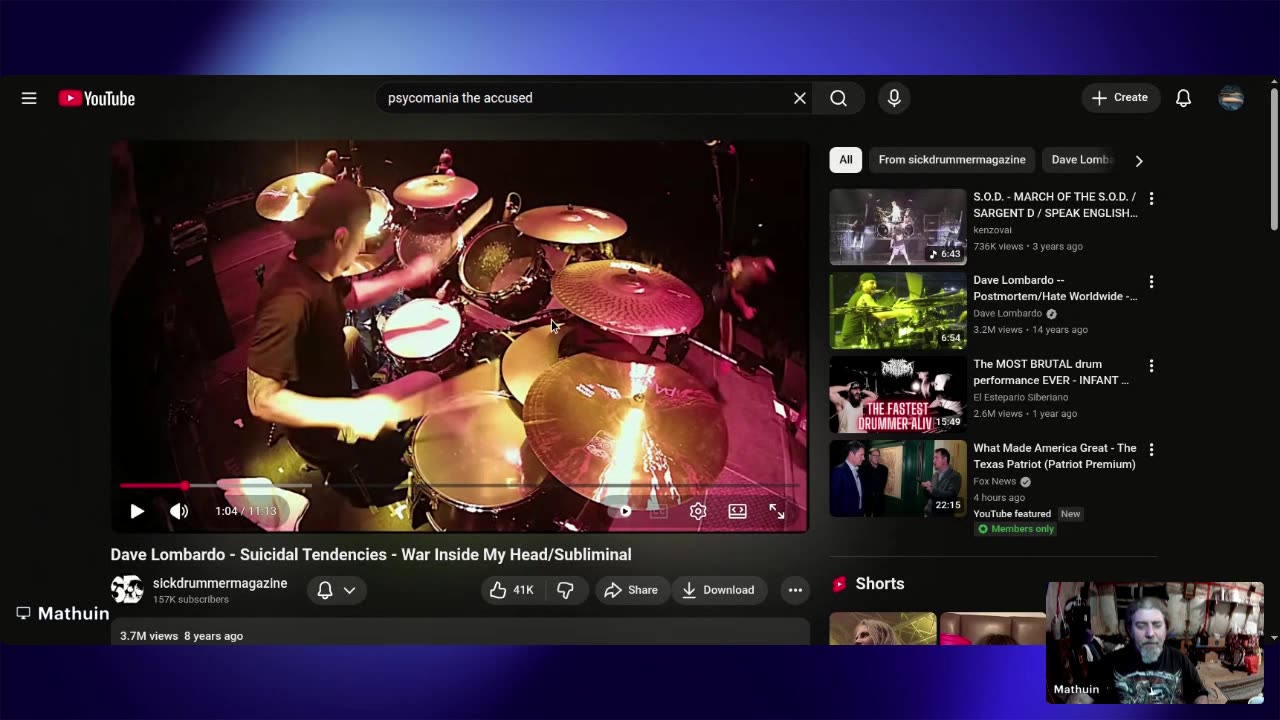
Task: Open sickdrummermagazine channel avatar
Action: point(127,590)
